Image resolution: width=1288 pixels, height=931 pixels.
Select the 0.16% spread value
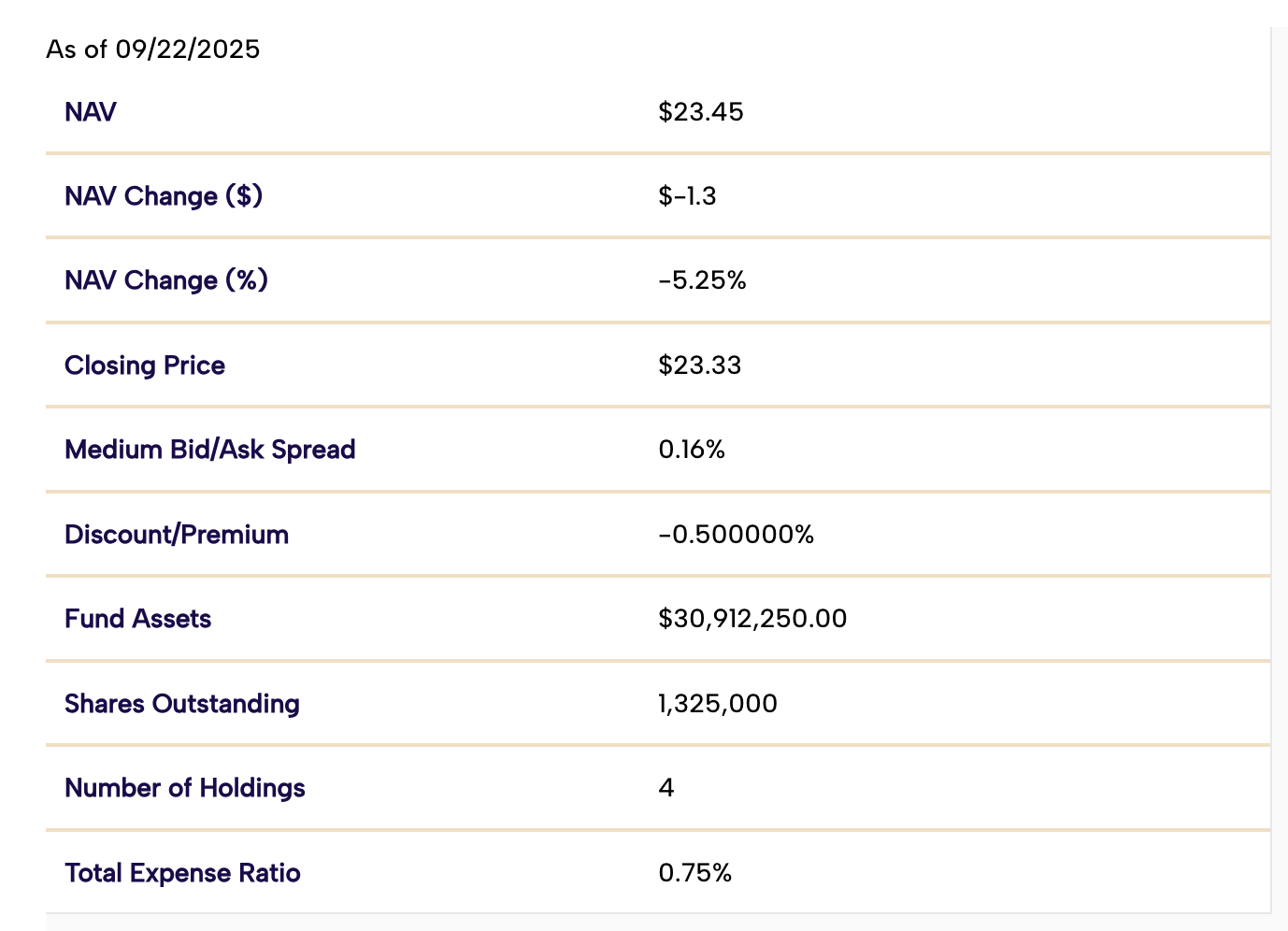[x=692, y=450]
